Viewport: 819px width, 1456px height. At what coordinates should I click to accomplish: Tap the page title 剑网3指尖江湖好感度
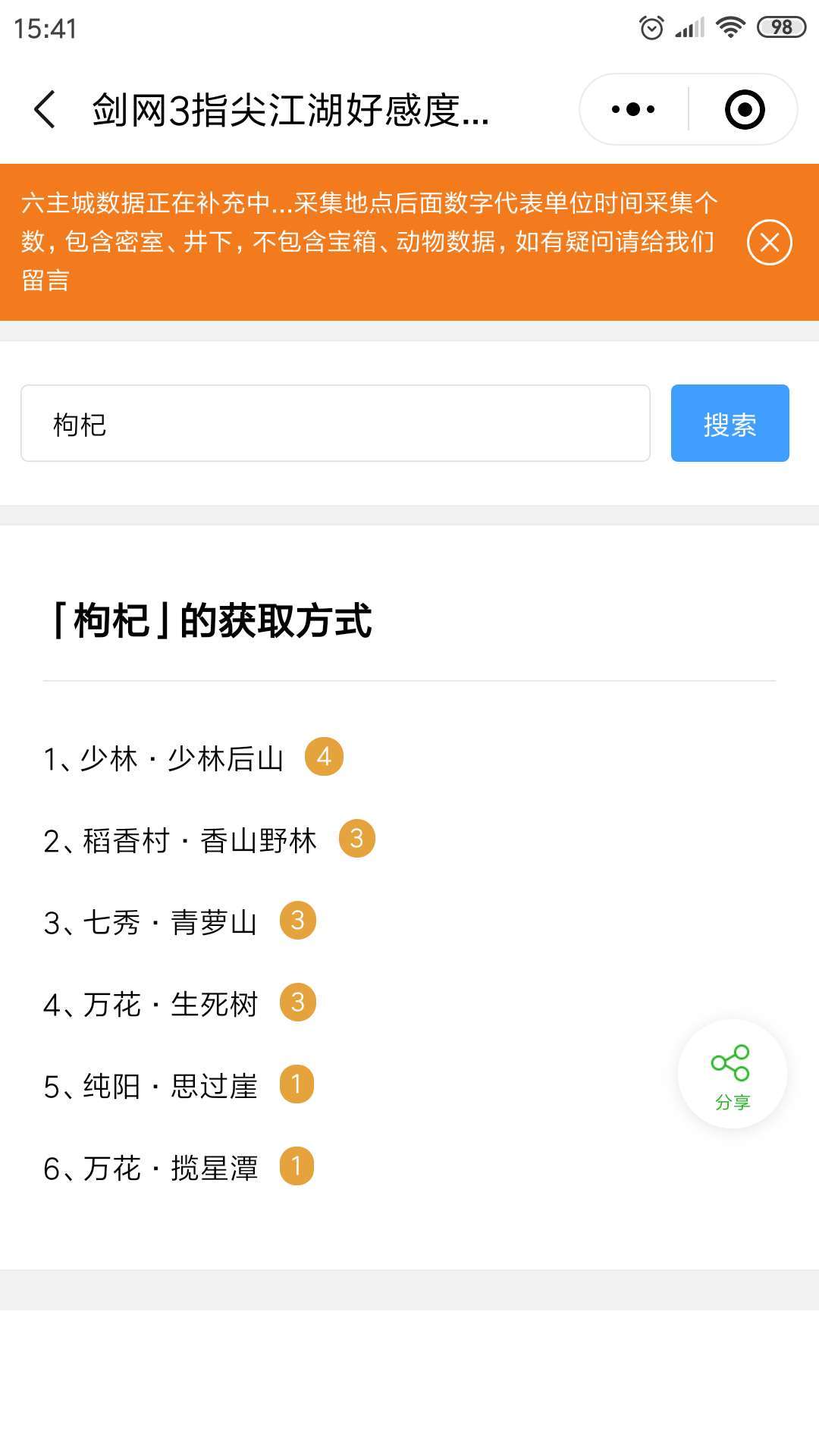click(x=291, y=111)
